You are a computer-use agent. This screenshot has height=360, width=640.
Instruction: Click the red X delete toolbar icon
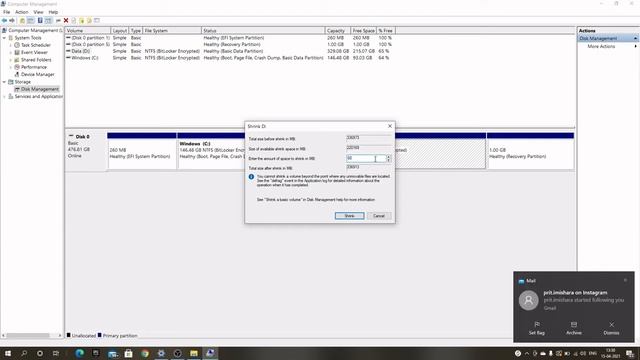coord(66,20)
